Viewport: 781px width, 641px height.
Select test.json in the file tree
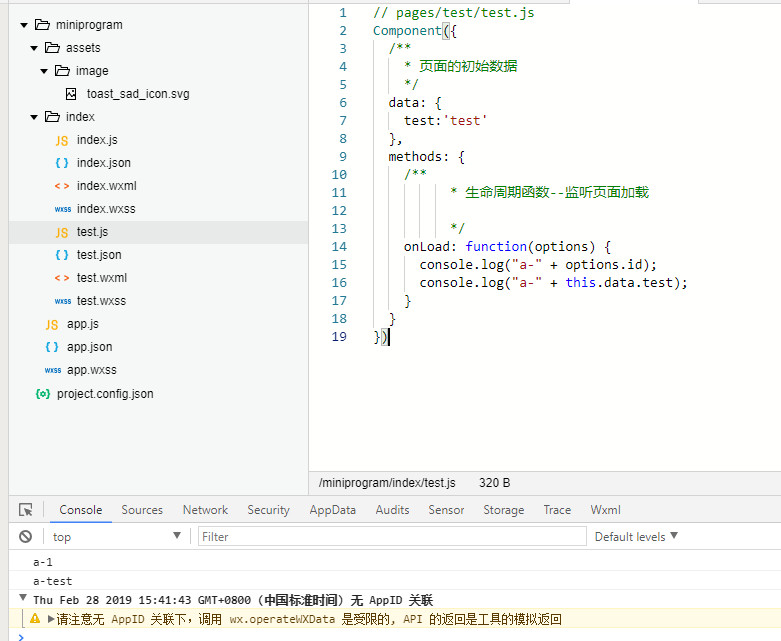[x=99, y=255]
